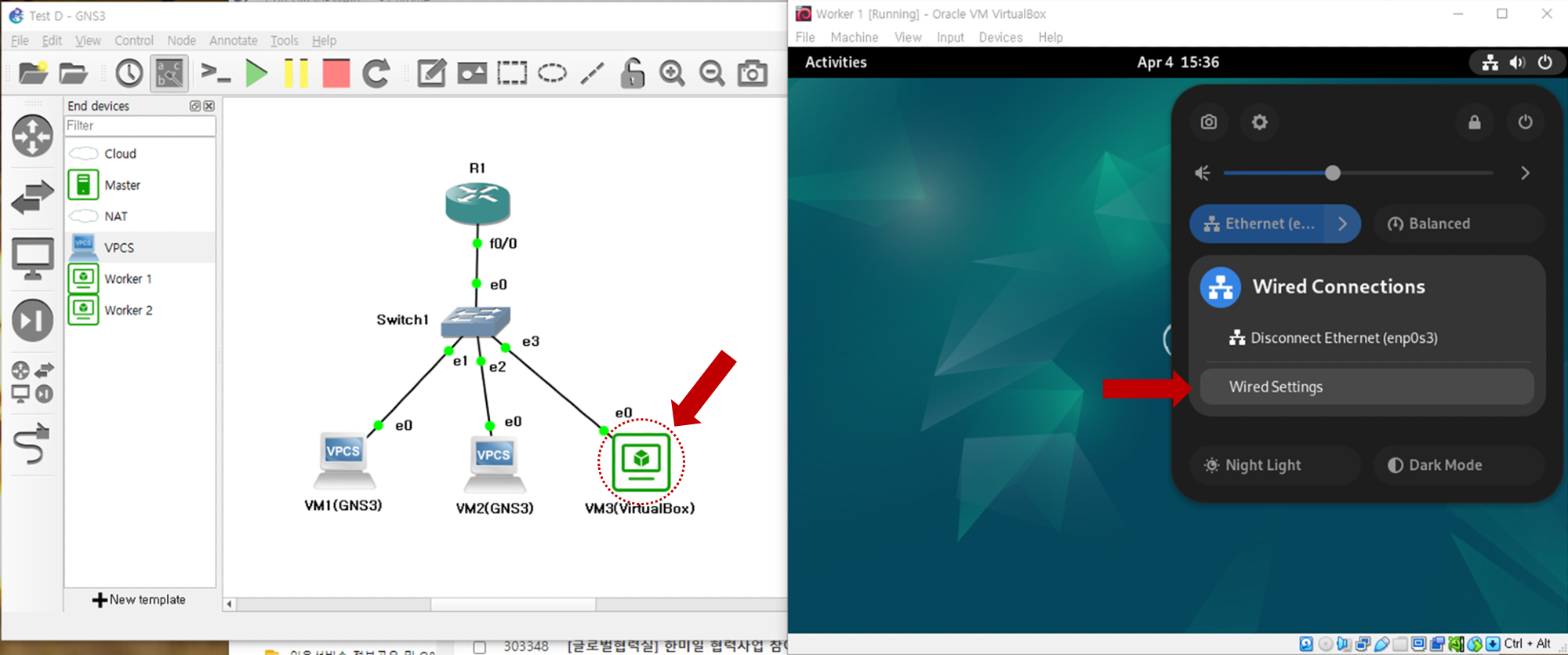This screenshot has width=1568, height=655.
Task: Zoom out on the GNS3 topology
Action: (x=712, y=73)
